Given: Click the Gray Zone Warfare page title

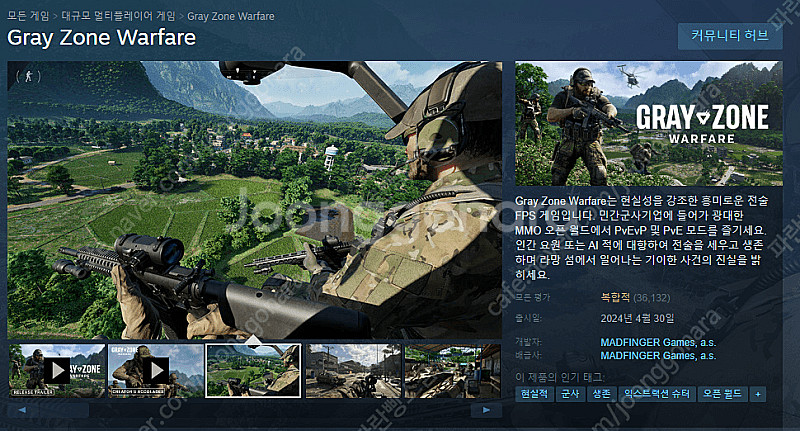Looking at the screenshot, I should tap(102, 38).
